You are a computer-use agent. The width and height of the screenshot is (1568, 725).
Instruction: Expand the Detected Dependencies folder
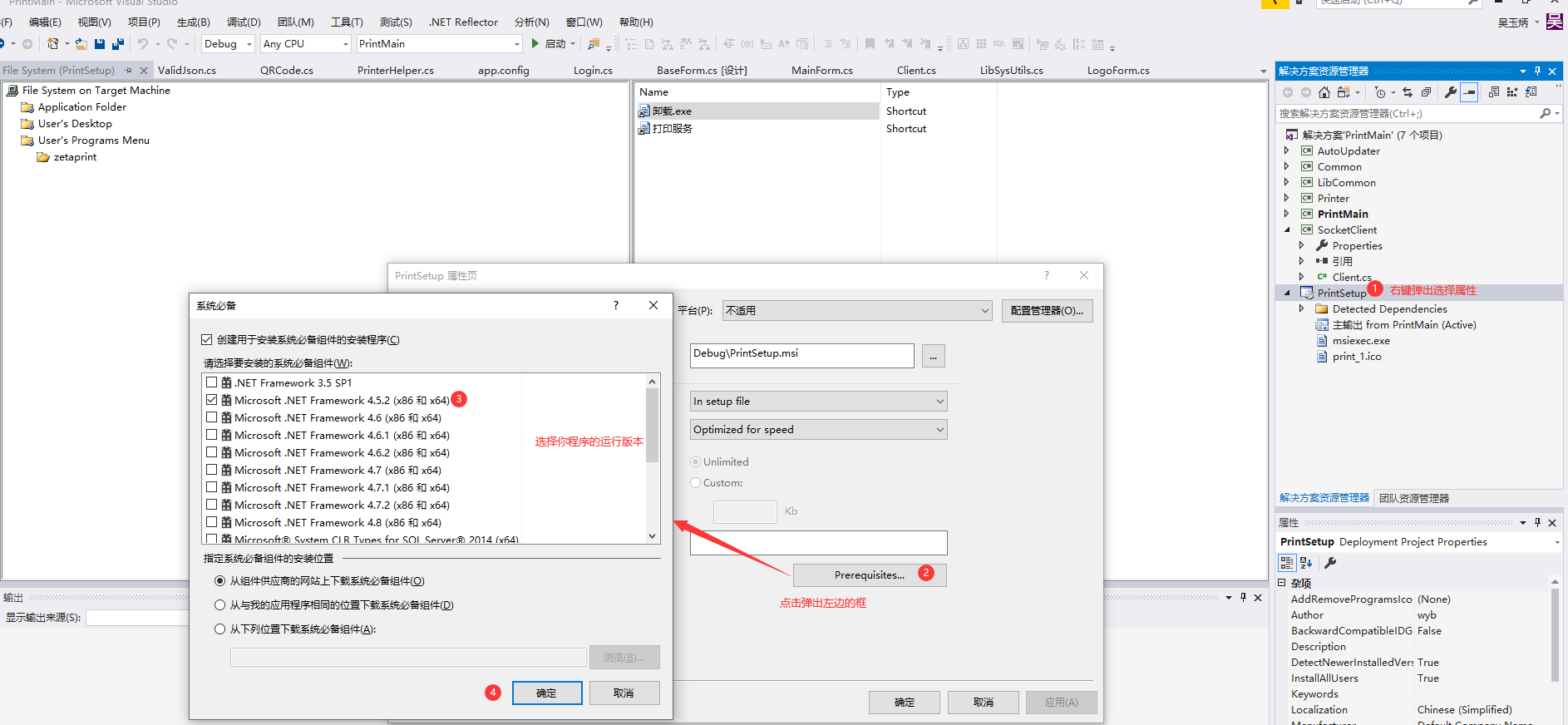pos(1302,308)
